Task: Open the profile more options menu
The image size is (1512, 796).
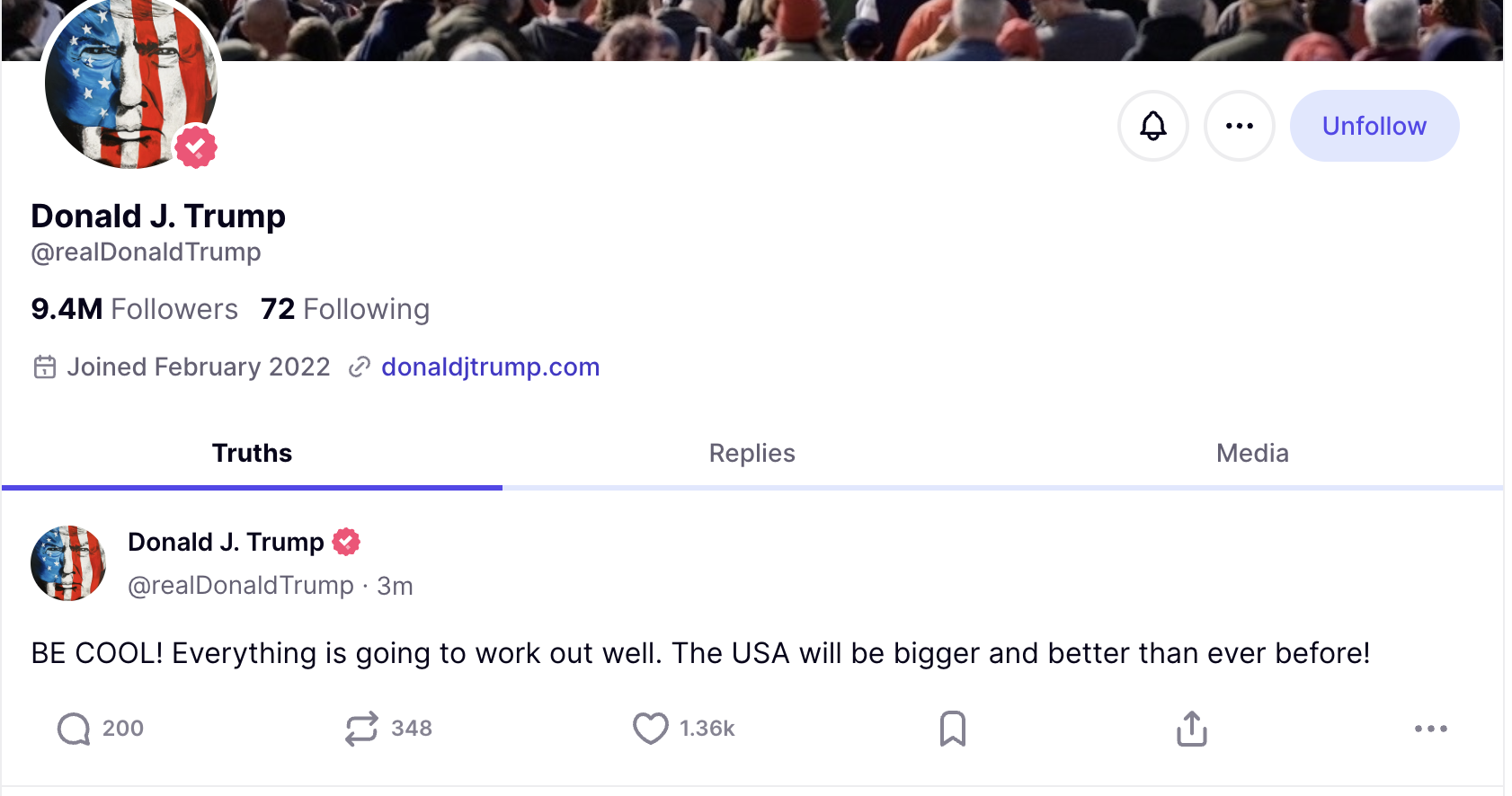Action: [1239, 126]
